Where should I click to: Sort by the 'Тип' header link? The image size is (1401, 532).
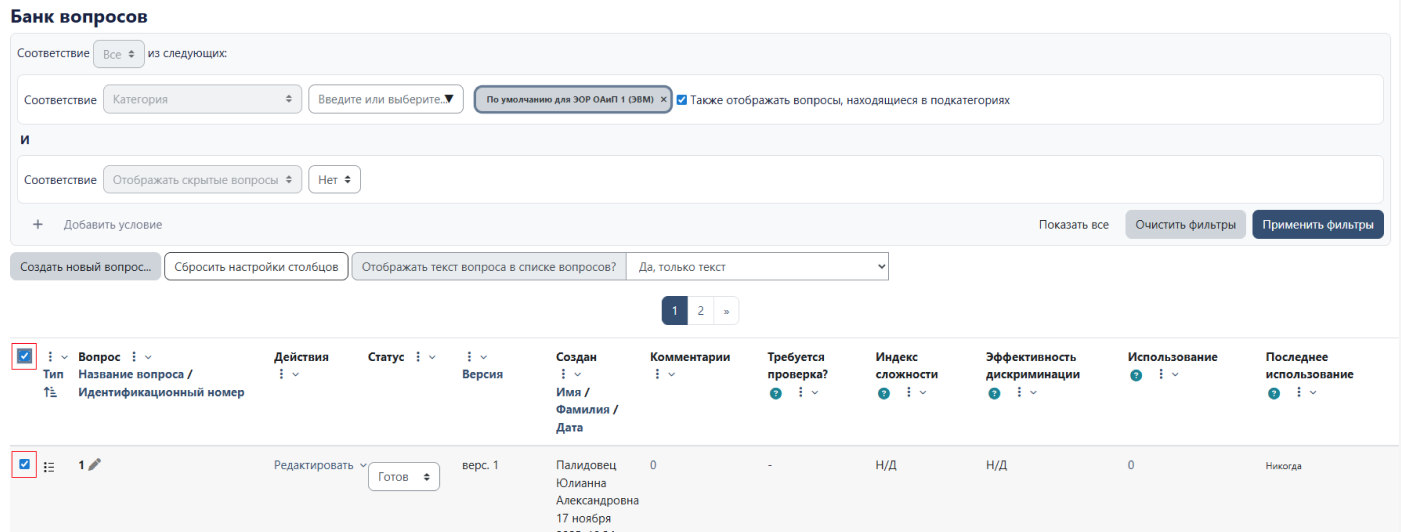tap(52, 375)
